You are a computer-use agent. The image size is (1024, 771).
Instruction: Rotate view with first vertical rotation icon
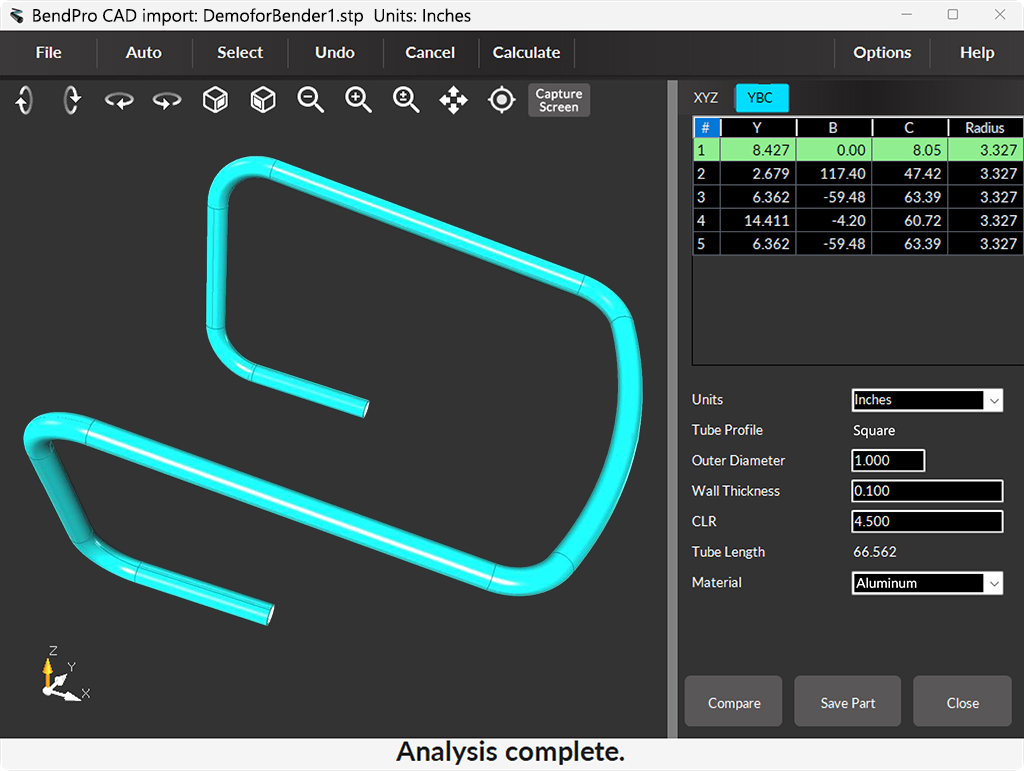tap(24, 100)
